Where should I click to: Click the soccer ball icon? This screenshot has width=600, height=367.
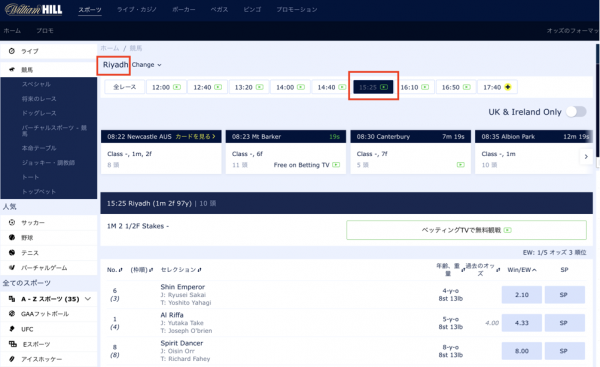coord(12,222)
